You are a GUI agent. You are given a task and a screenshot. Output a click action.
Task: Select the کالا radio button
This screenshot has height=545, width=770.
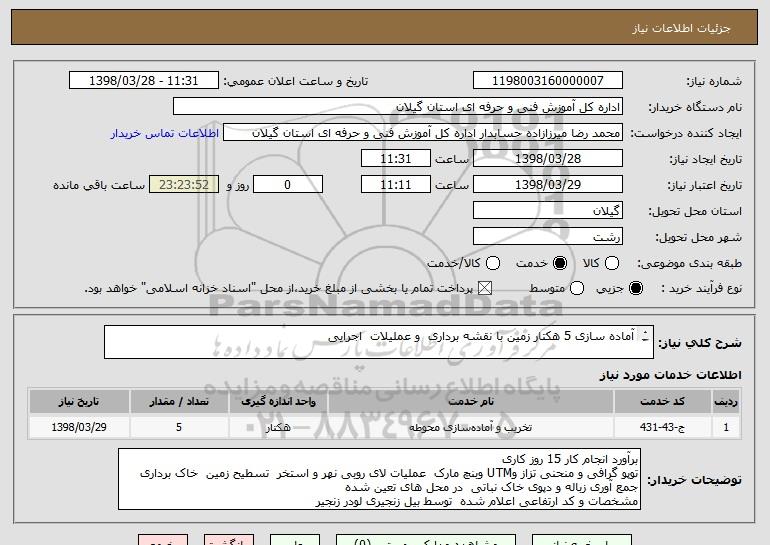coord(612,263)
